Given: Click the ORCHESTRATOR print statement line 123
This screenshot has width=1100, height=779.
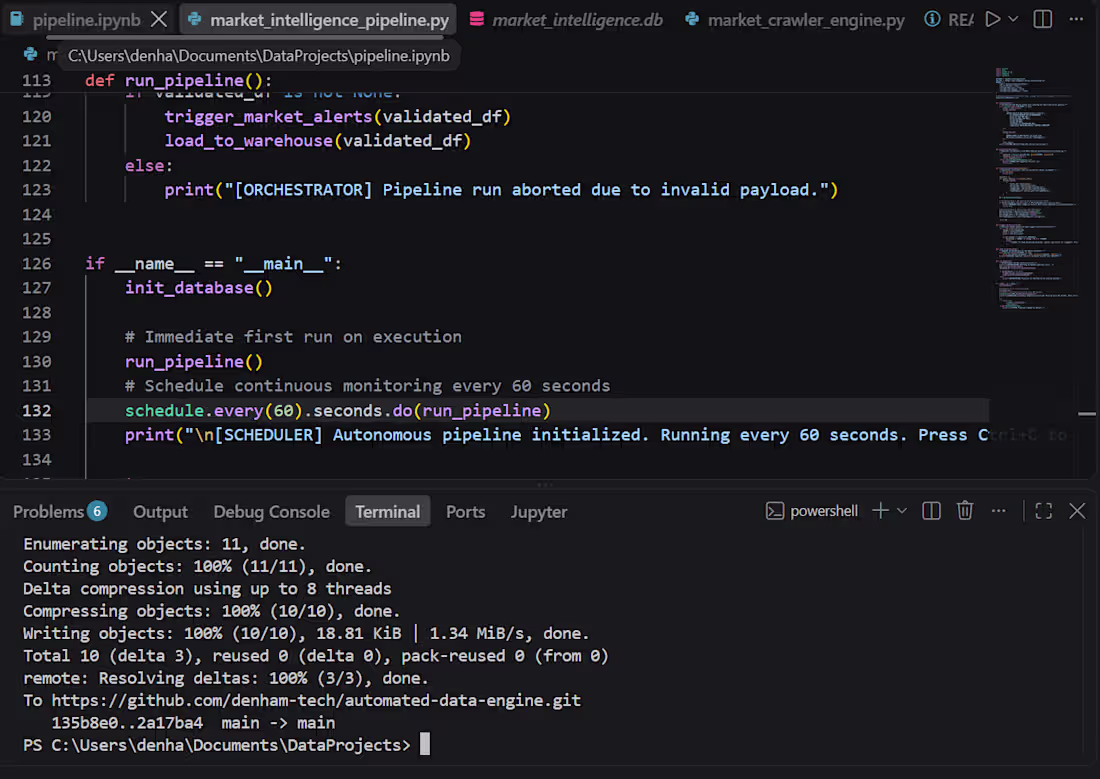Looking at the screenshot, I should click(x=501, y=190).
